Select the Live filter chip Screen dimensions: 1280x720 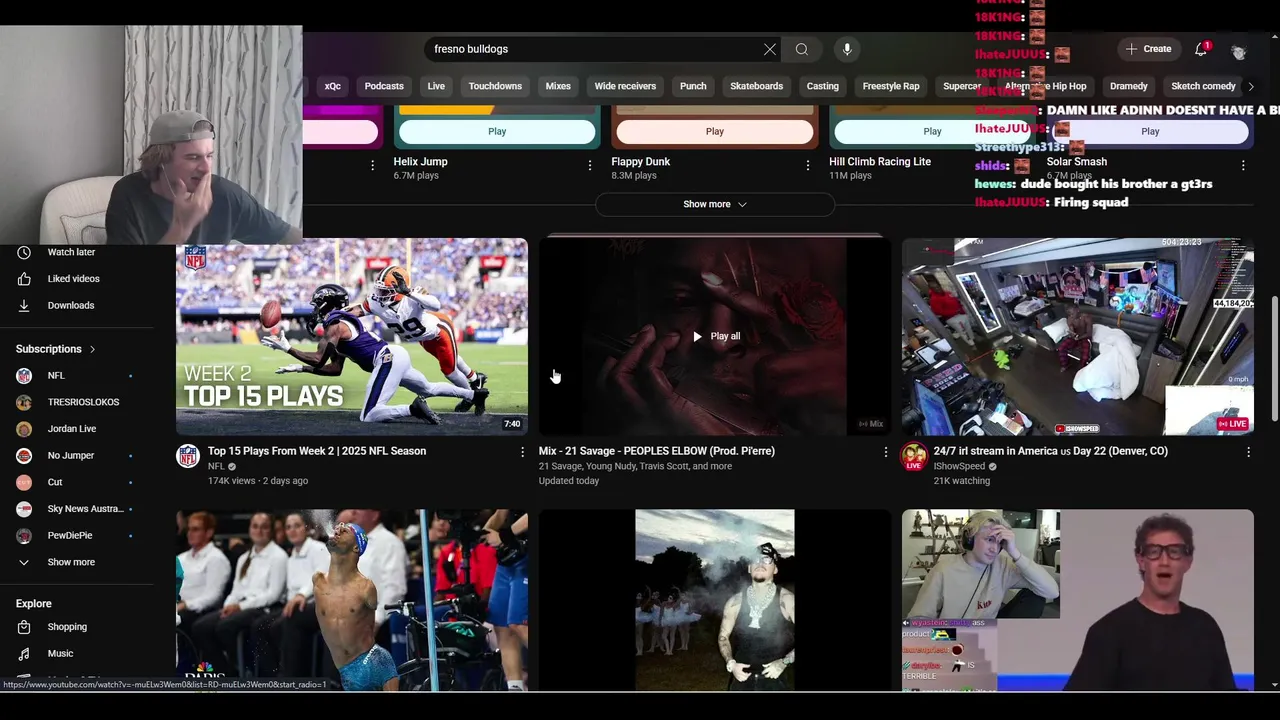[436, 86]
